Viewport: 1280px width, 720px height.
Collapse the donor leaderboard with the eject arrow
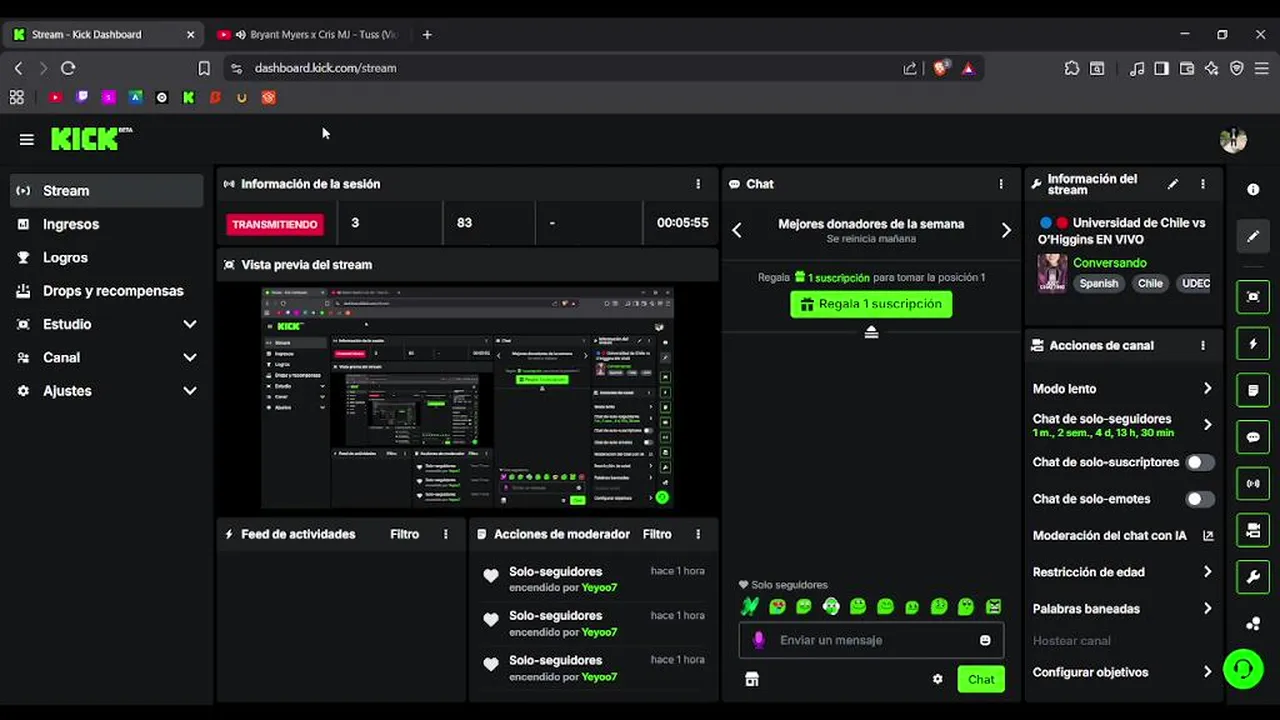pyautogui.click(x=871, y=332)
